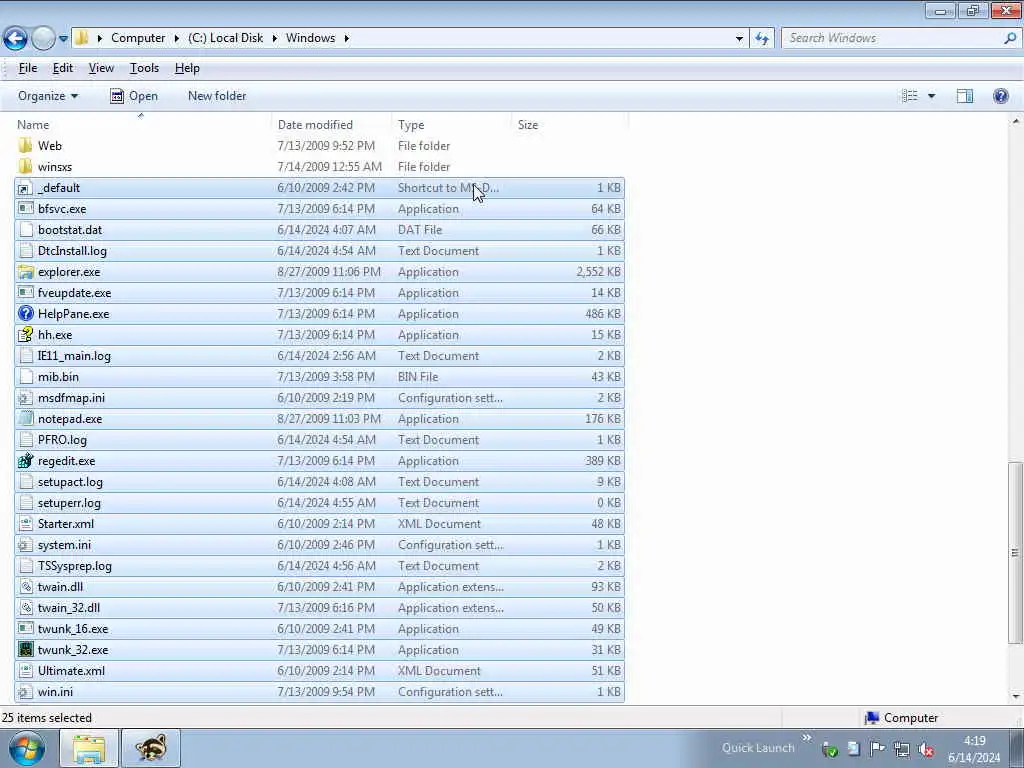This screenshot has width=1024, height=768.
Task: Click the (C:) Local Disk breadcrumb
Action: pyautogui.click(x=225, y=38)
